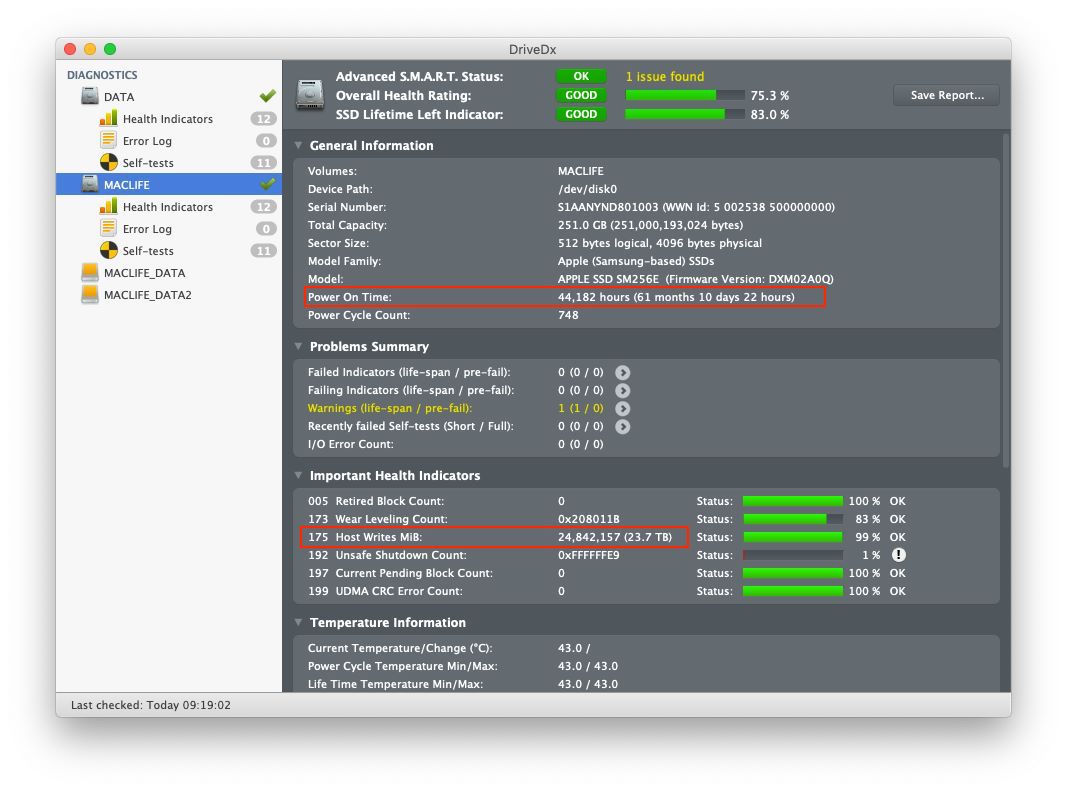Click the Error Log icon under MACLIFE
Image resolution: width=1067 pixels, height=791 pixels.
click(108, 229)
